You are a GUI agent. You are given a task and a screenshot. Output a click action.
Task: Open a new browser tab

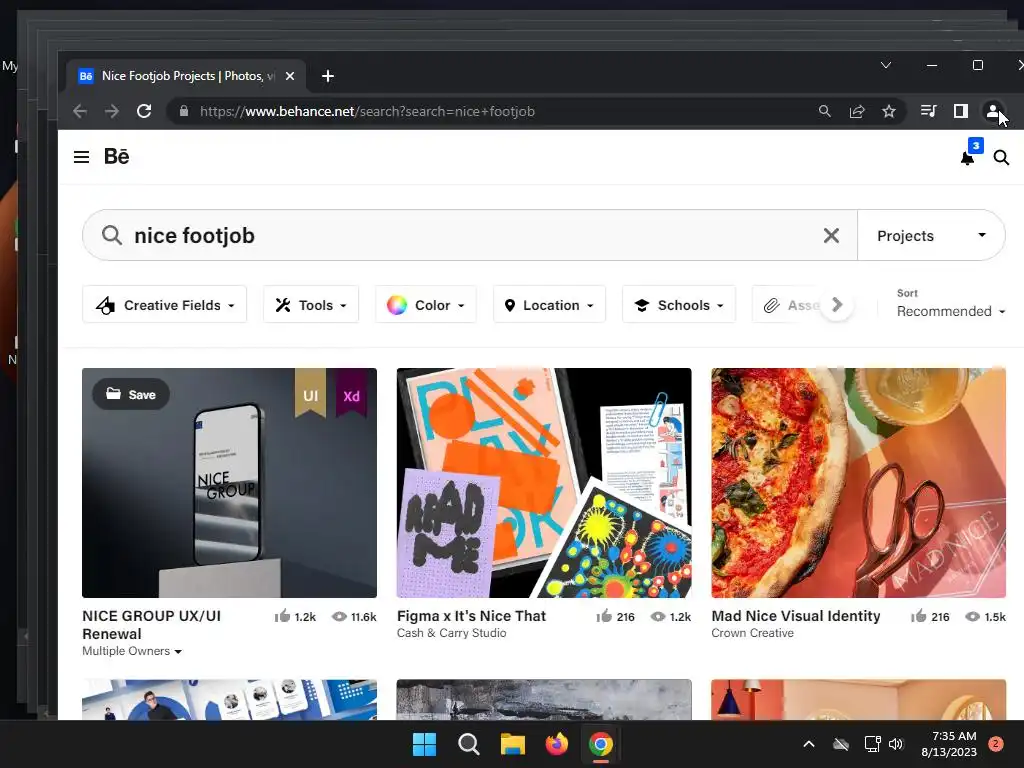[x=328, y=76]
